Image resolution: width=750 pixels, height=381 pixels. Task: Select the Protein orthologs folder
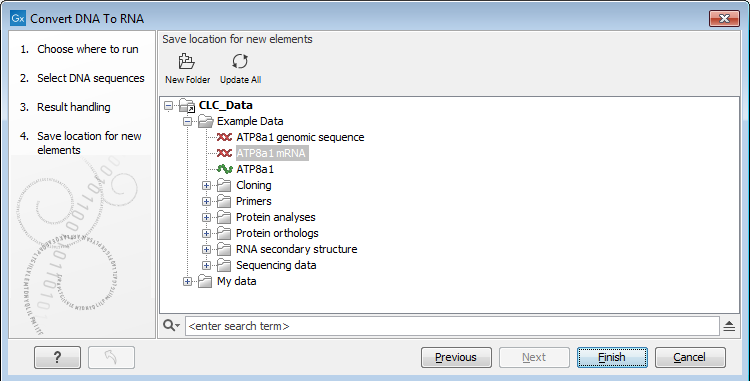[x=277, y=233]
